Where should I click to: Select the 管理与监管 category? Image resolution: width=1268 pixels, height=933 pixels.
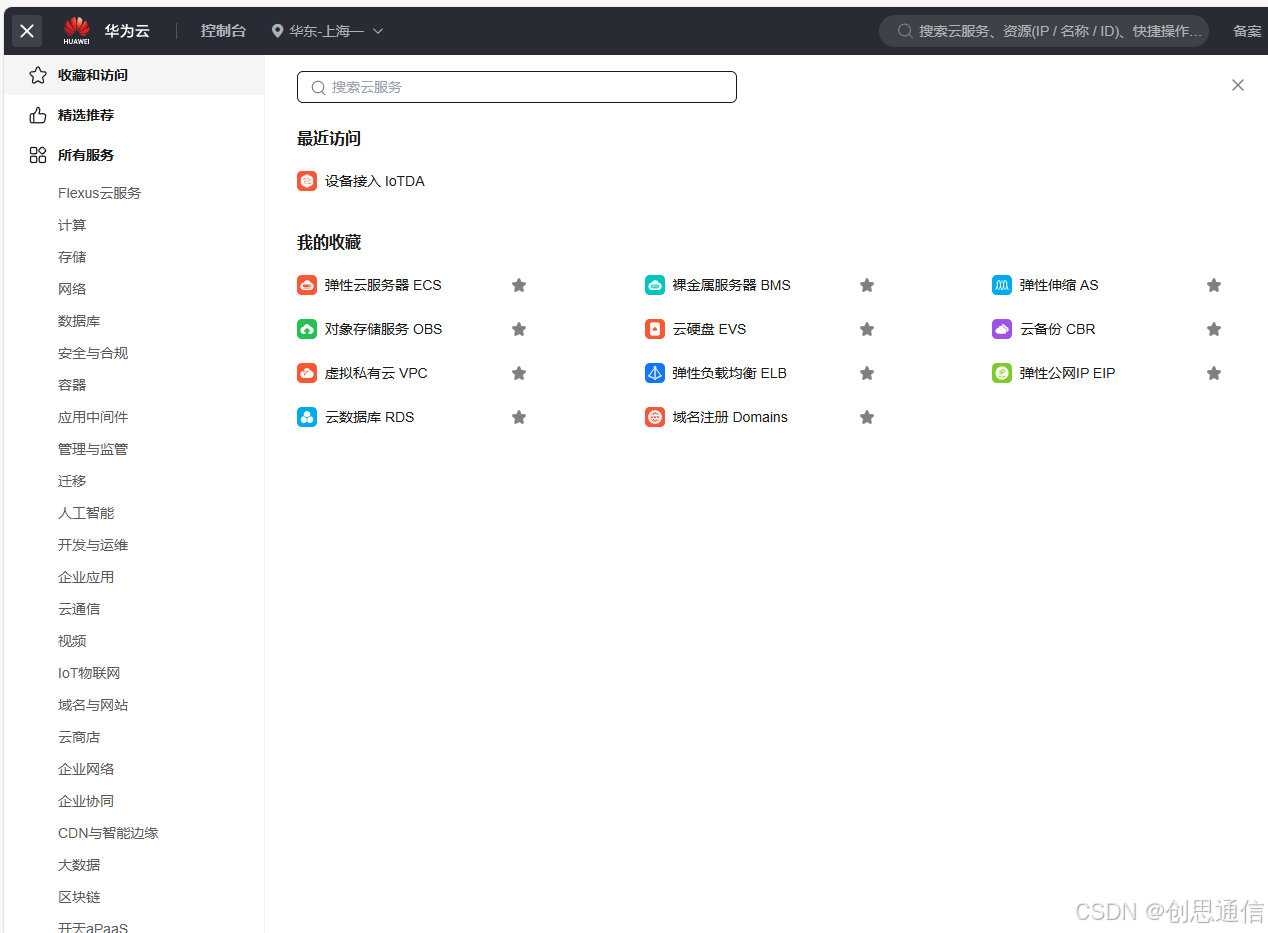point(93,449)
